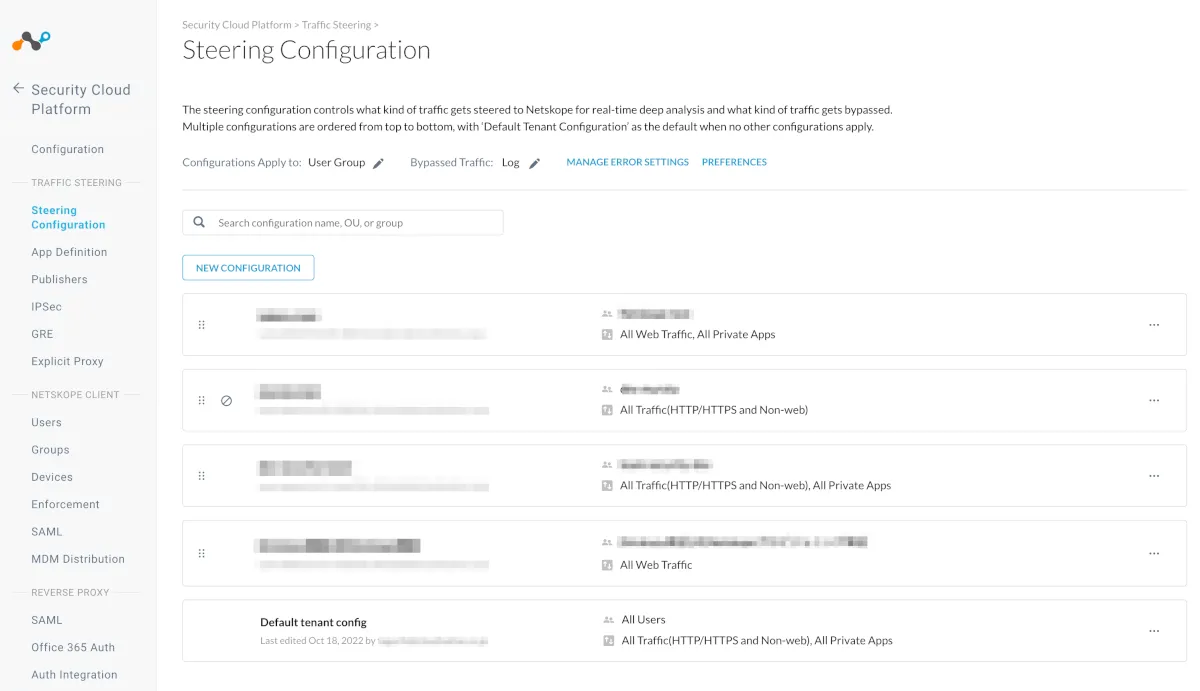
Task: Expand options for the All Web Traffic only configuration
Action: click(1154, 553)
